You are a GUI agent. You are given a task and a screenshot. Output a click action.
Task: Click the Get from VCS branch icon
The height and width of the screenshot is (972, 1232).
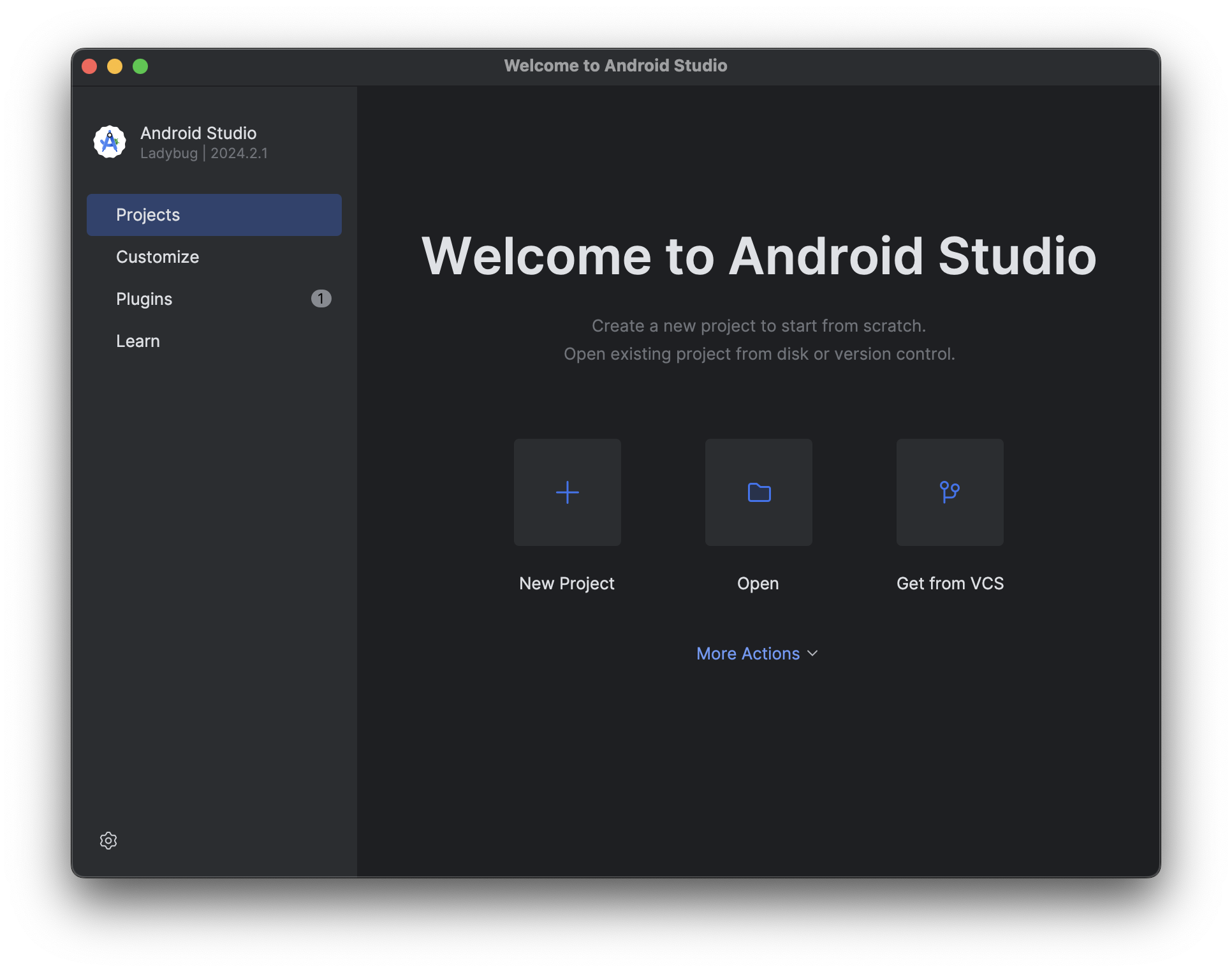click(x=950, y=492)
